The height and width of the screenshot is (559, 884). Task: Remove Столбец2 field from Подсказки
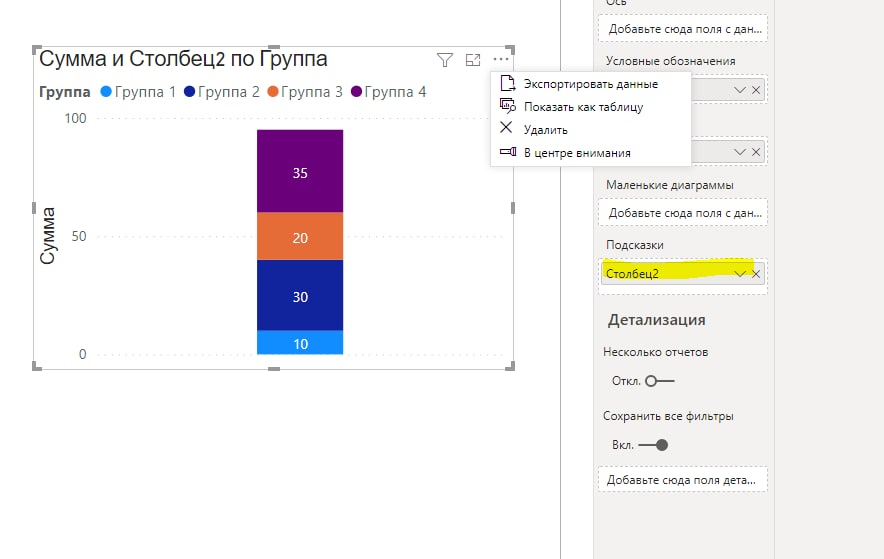coord(756,274)
